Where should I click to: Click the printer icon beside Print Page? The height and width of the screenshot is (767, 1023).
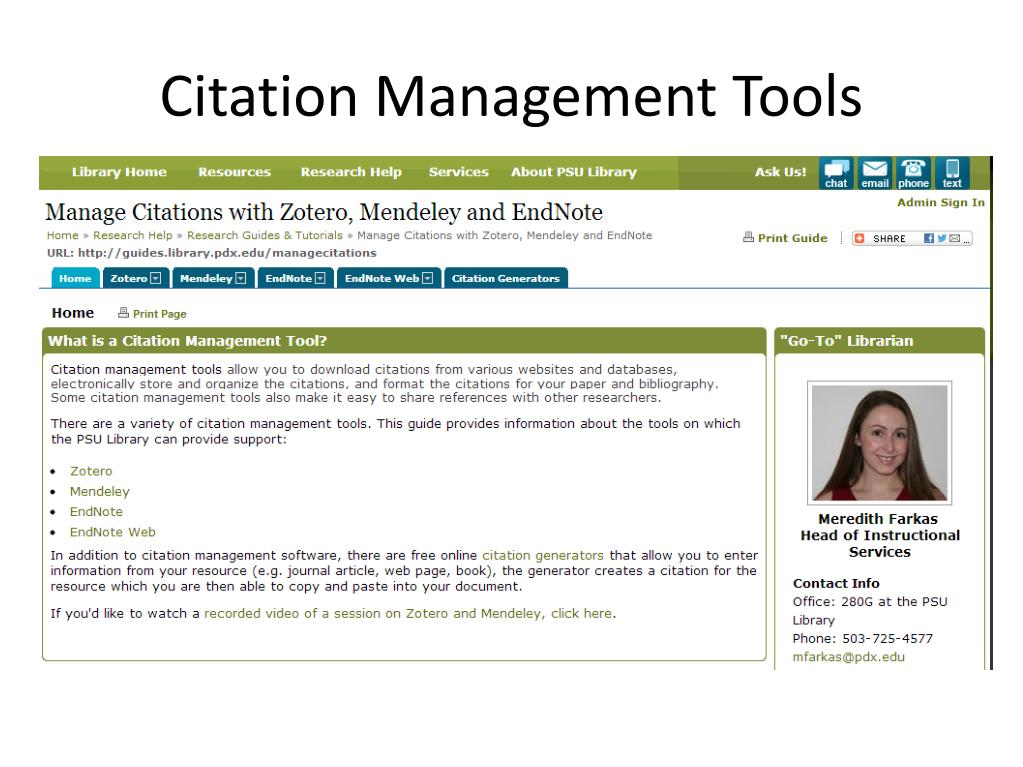pos(123,313)
